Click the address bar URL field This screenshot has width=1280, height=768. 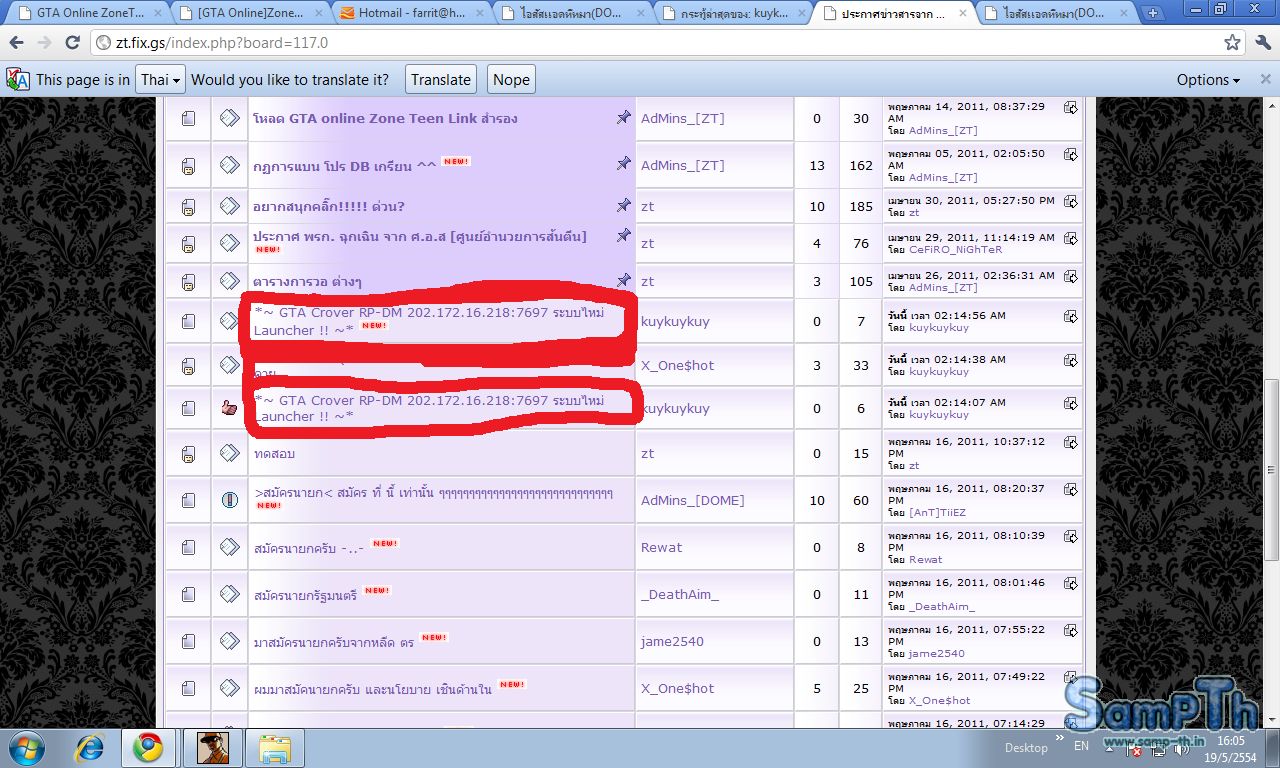655,43
